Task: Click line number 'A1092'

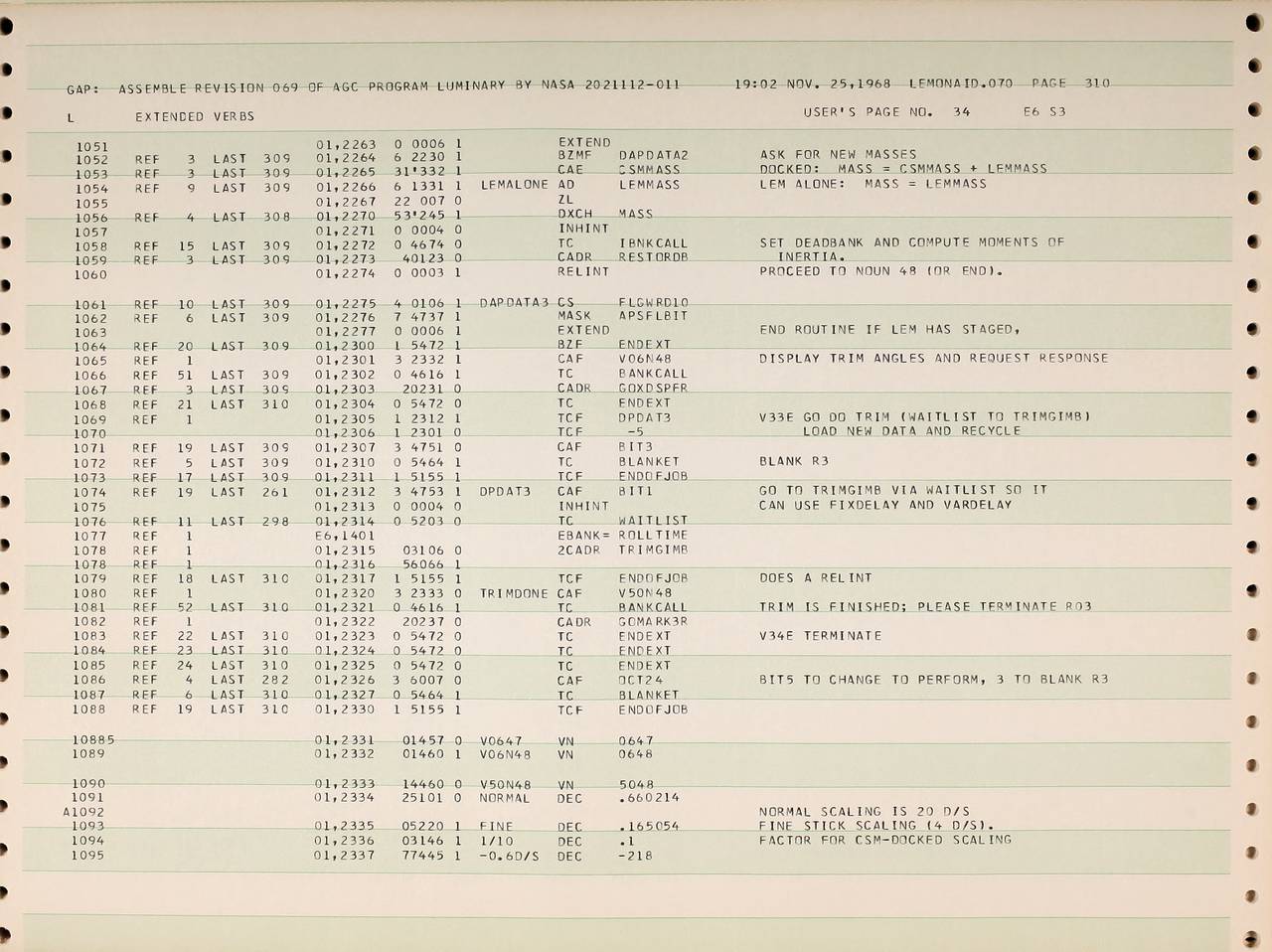Action: click(84, 812)
